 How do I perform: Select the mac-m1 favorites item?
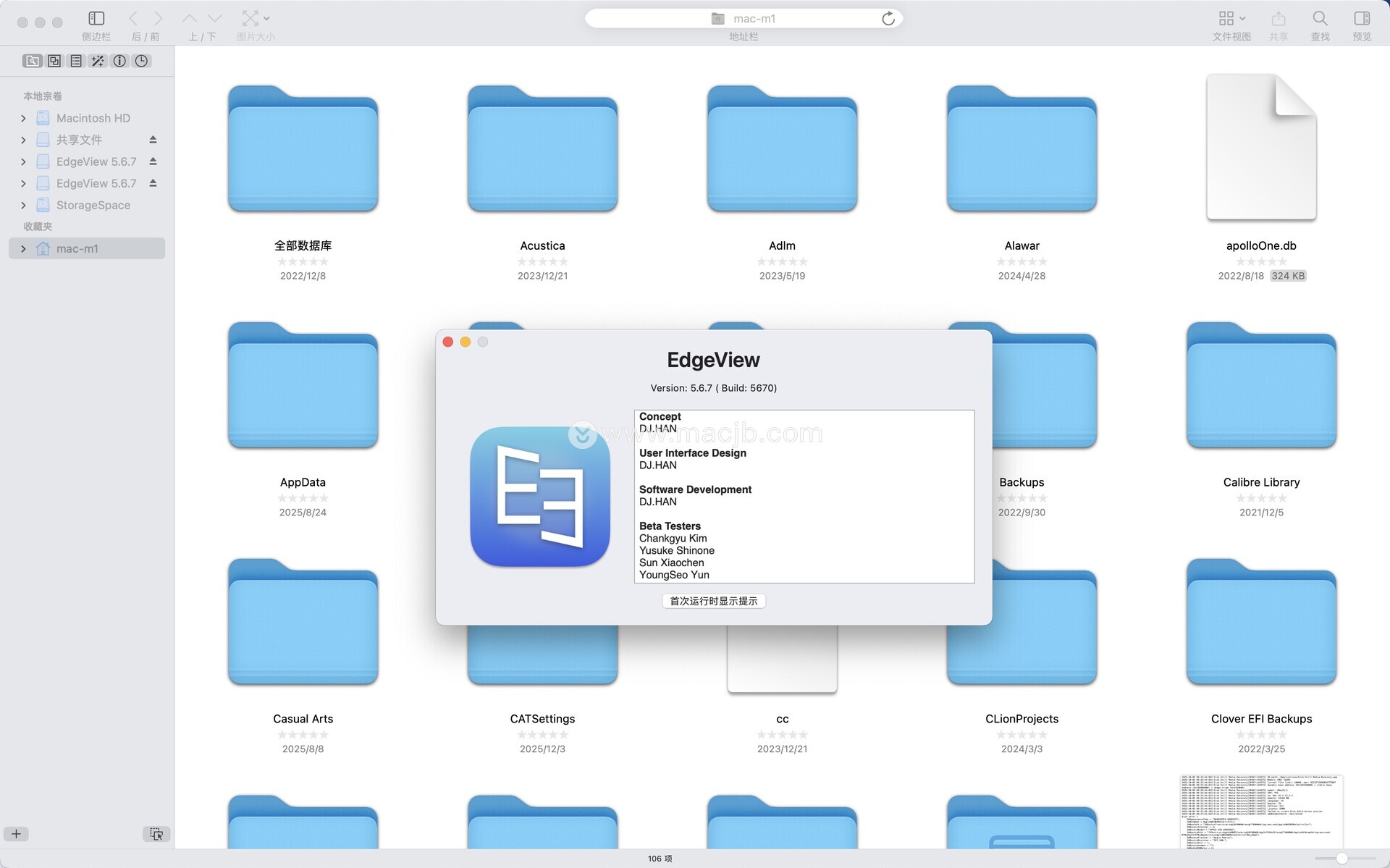coord(77,248)
